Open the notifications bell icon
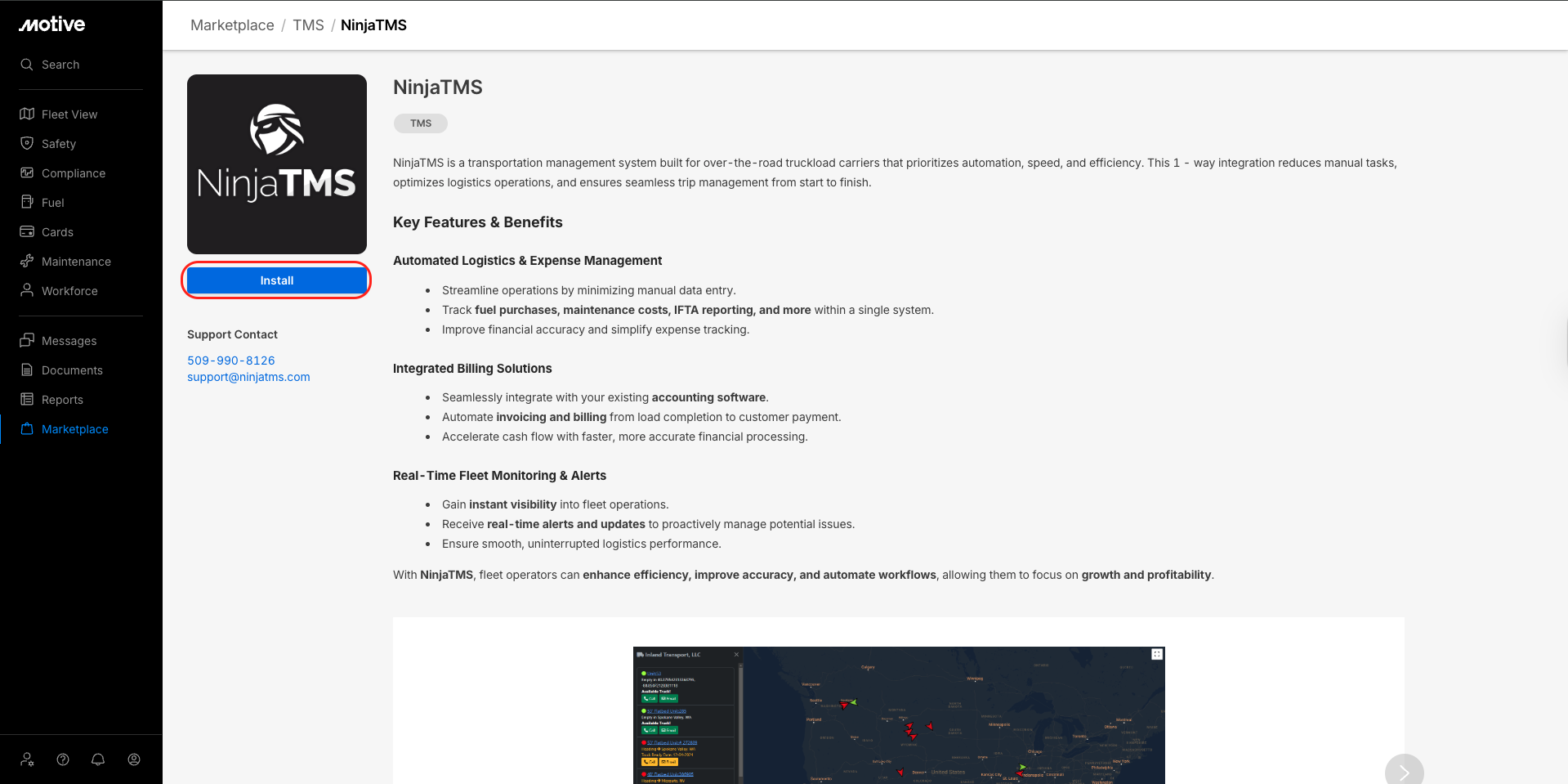Viewport: 1568px width, 784px height. 98,759
